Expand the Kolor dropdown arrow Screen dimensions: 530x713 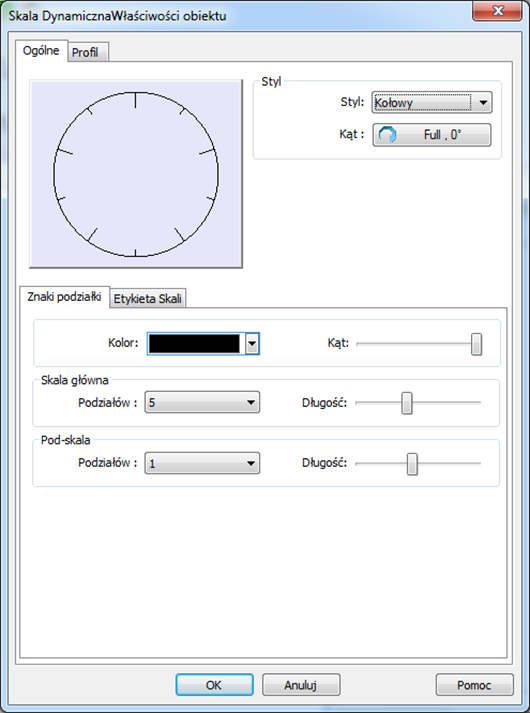tap(252, 343)
